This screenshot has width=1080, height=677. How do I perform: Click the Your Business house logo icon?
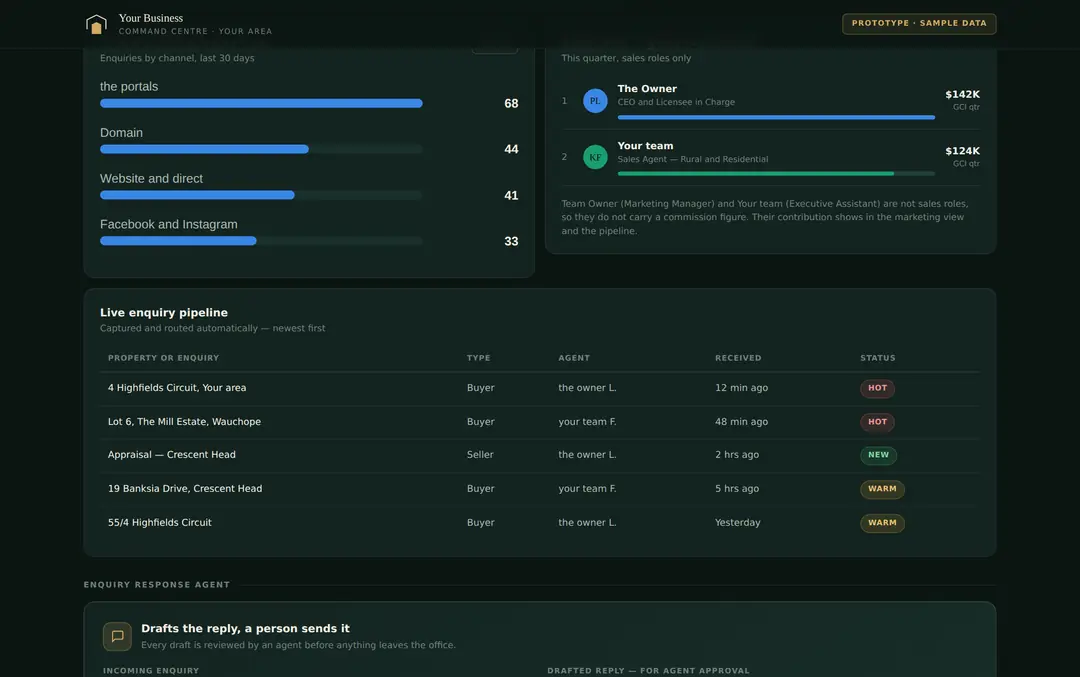click(96, 24)
